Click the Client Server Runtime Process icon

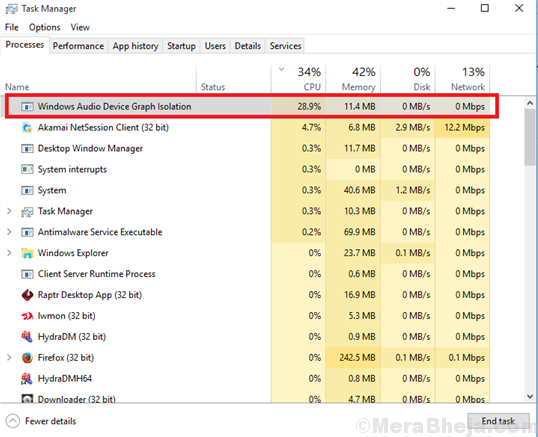click(27, 274)
